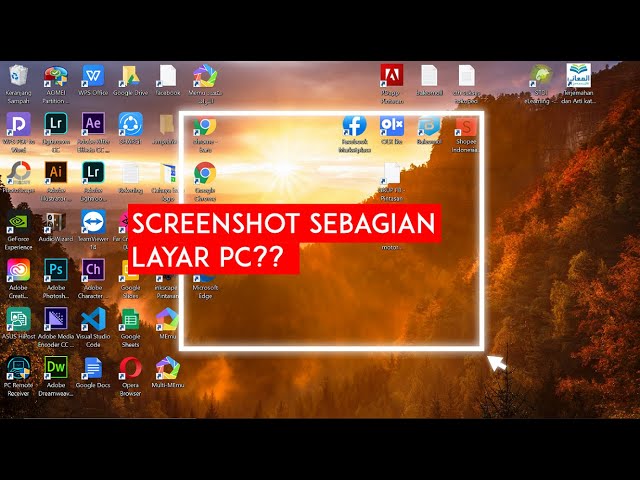Launch WPS PDF to Word shortcut
Screen dimensions: 640x480
click(18, 124)
